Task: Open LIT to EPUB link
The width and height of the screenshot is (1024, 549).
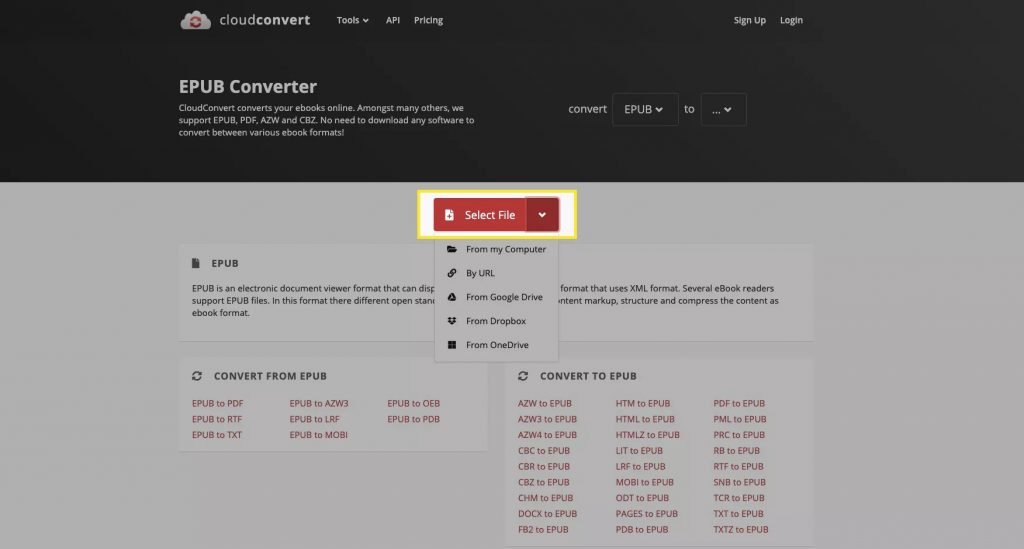Action: tap(639, 450)
